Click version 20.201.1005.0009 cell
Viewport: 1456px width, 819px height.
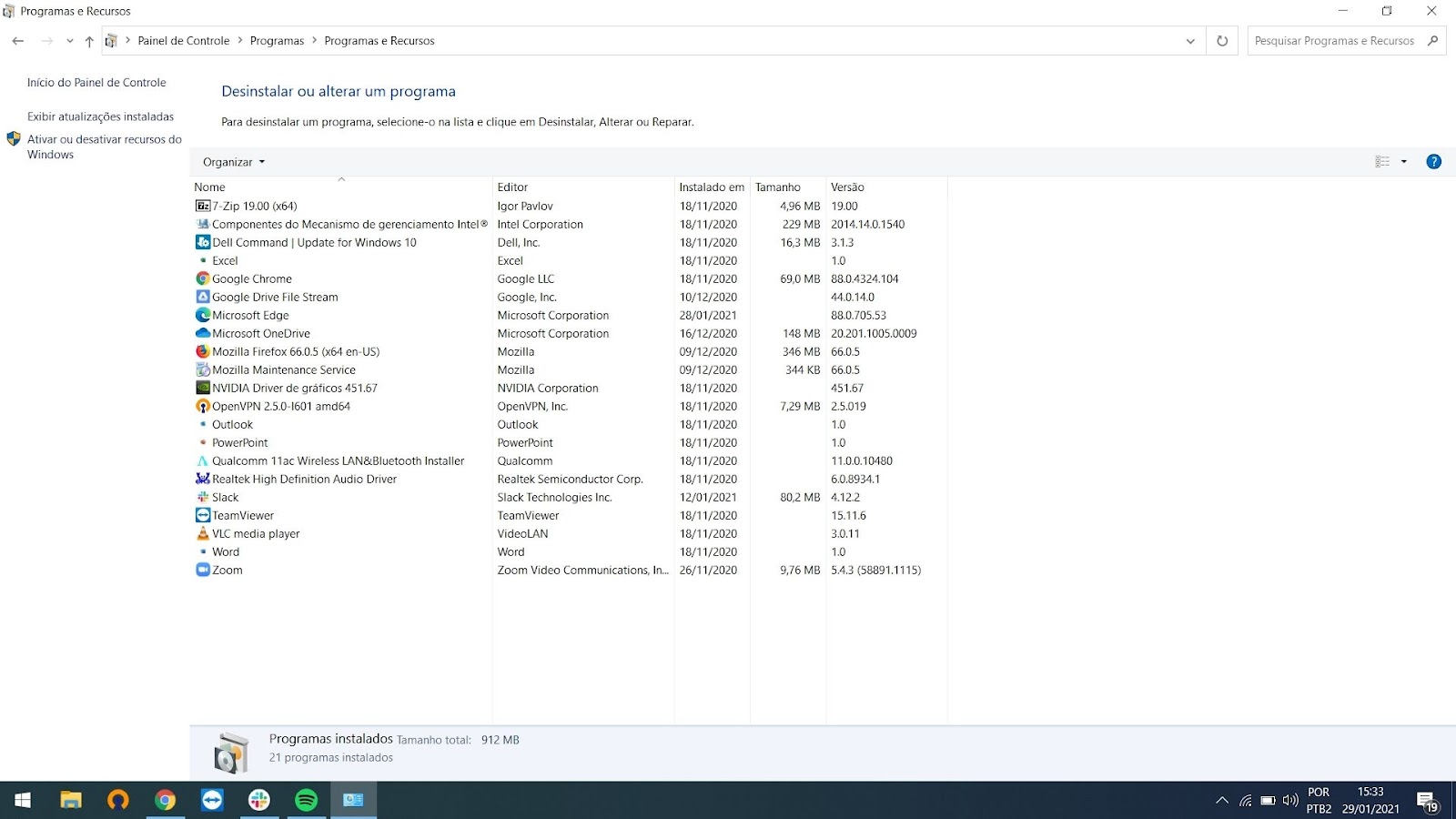click(x=874, y=333)
